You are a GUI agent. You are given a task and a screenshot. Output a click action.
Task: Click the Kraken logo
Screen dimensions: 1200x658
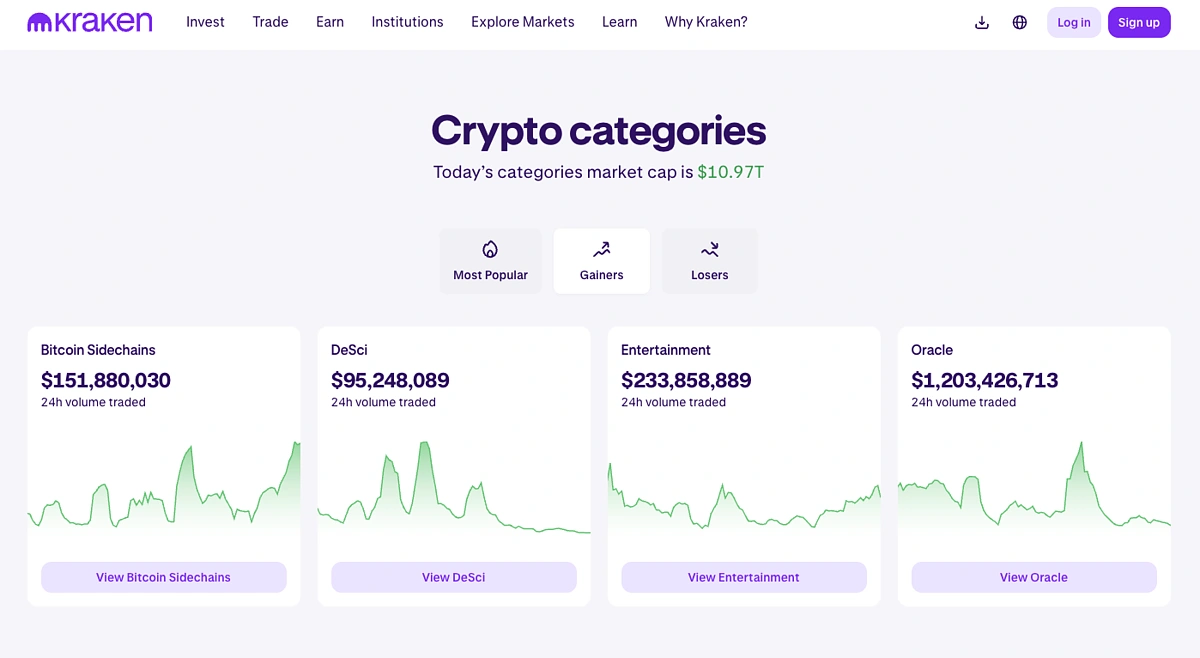89,21
